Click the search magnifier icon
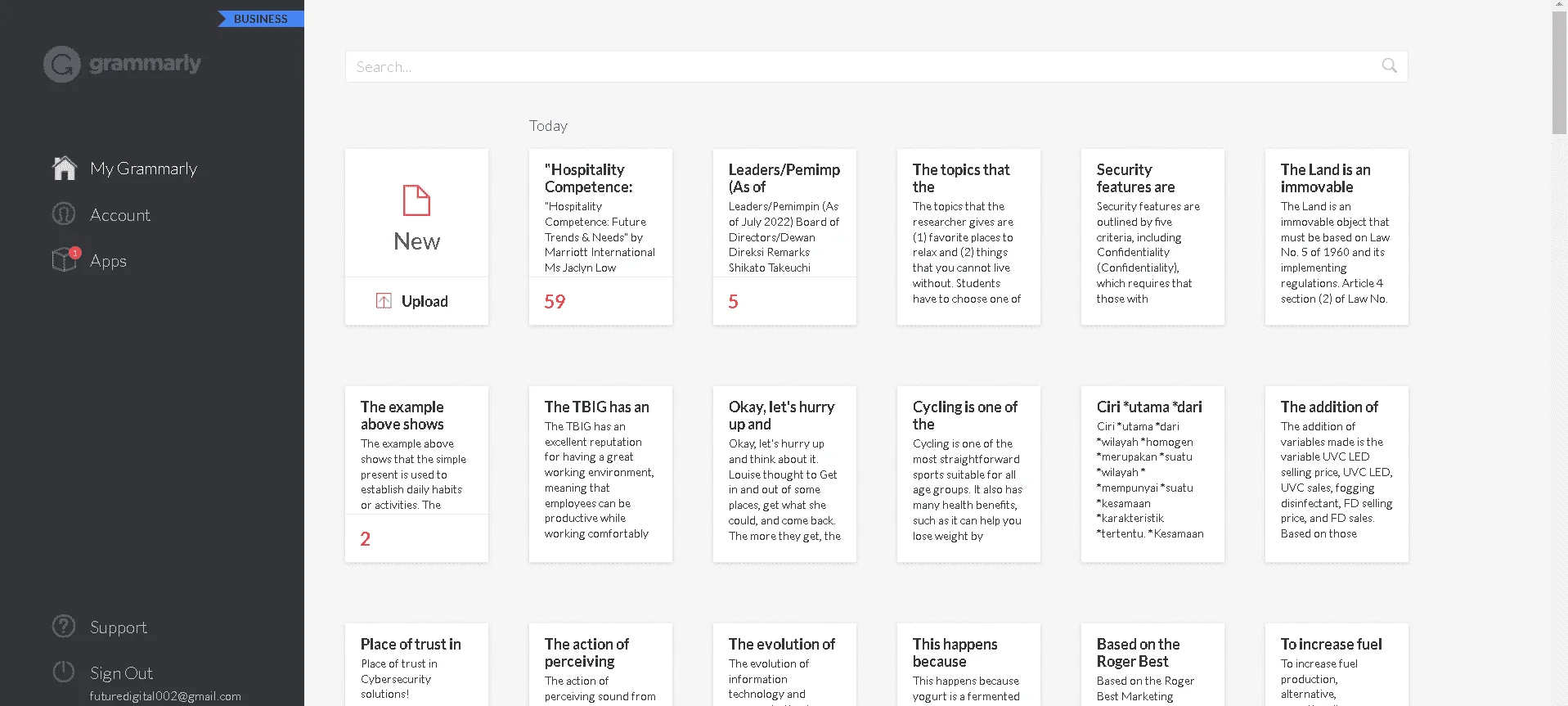 pos(1389,65)
